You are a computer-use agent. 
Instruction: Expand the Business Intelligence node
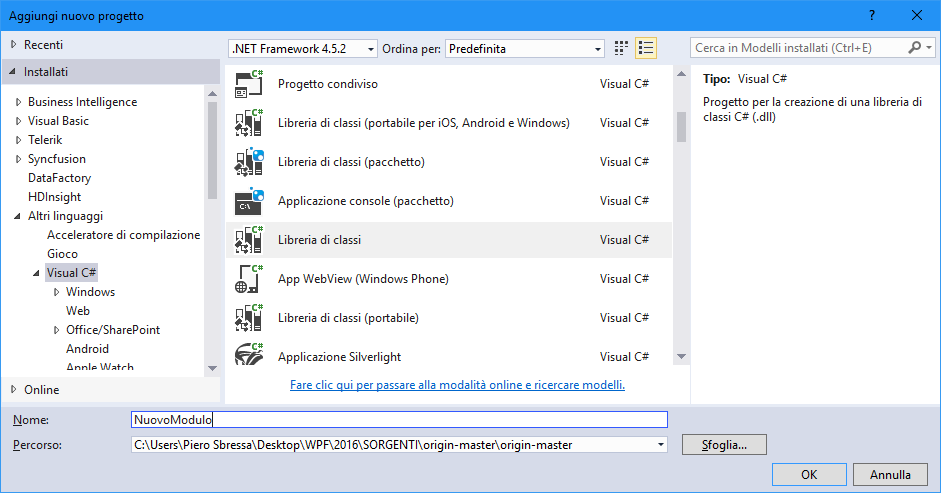point(19,102)
